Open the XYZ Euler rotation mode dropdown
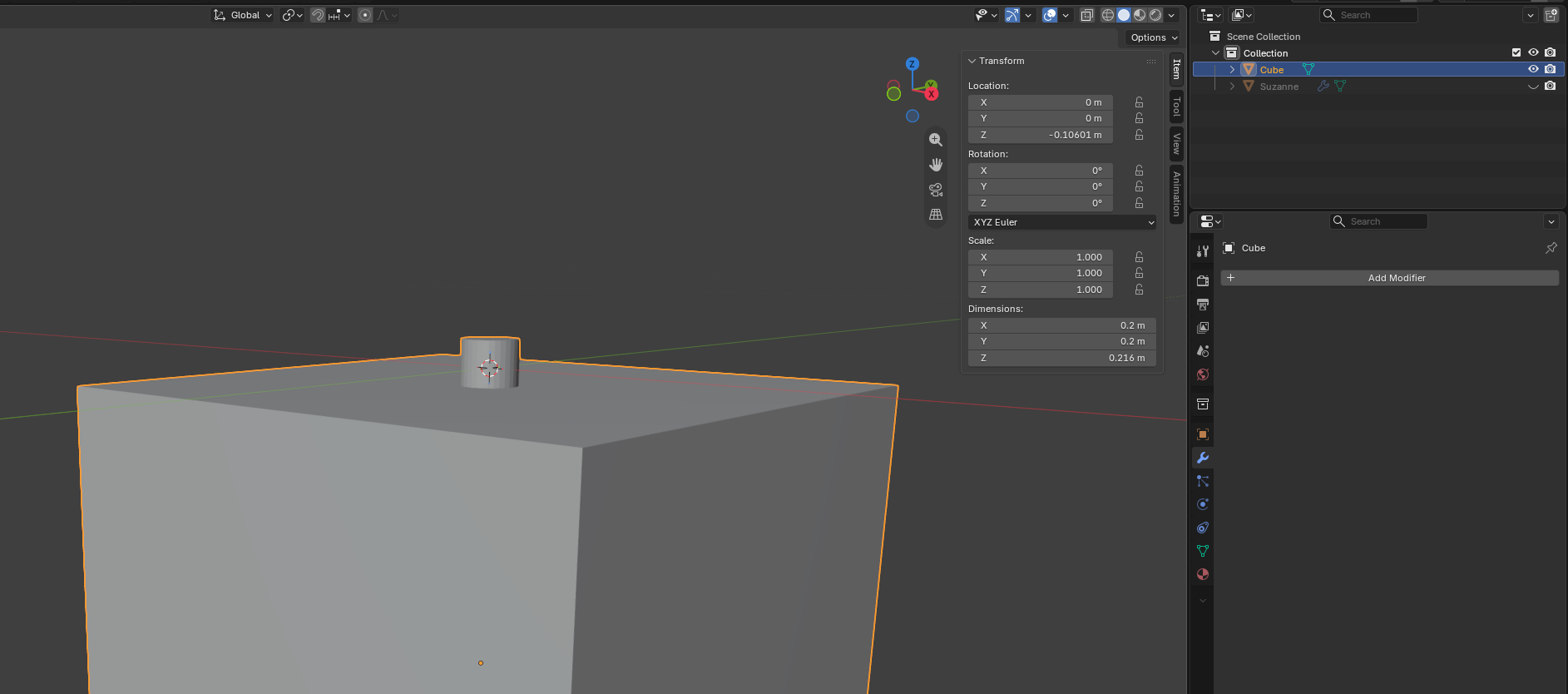 (x=1062, y=222)
